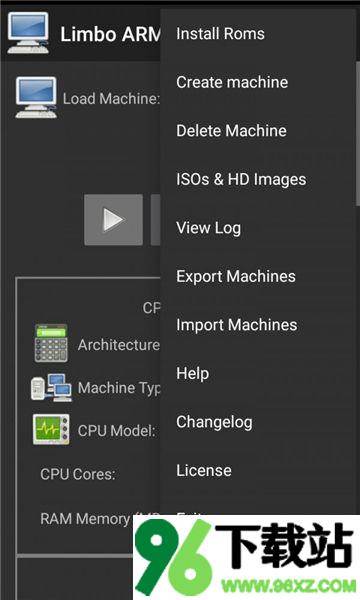The image size is (360, 600).
Task: Tap the Machine Type networked computers icon
Action: pos(51,387)
